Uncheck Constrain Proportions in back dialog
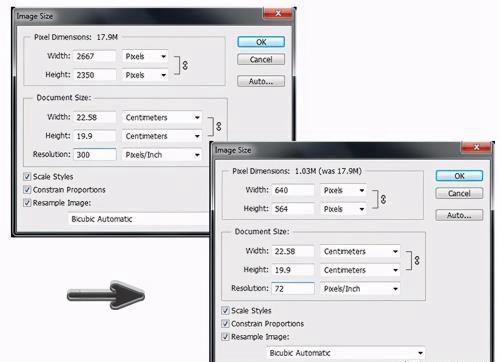500x362 pixels. click(27, 190)
